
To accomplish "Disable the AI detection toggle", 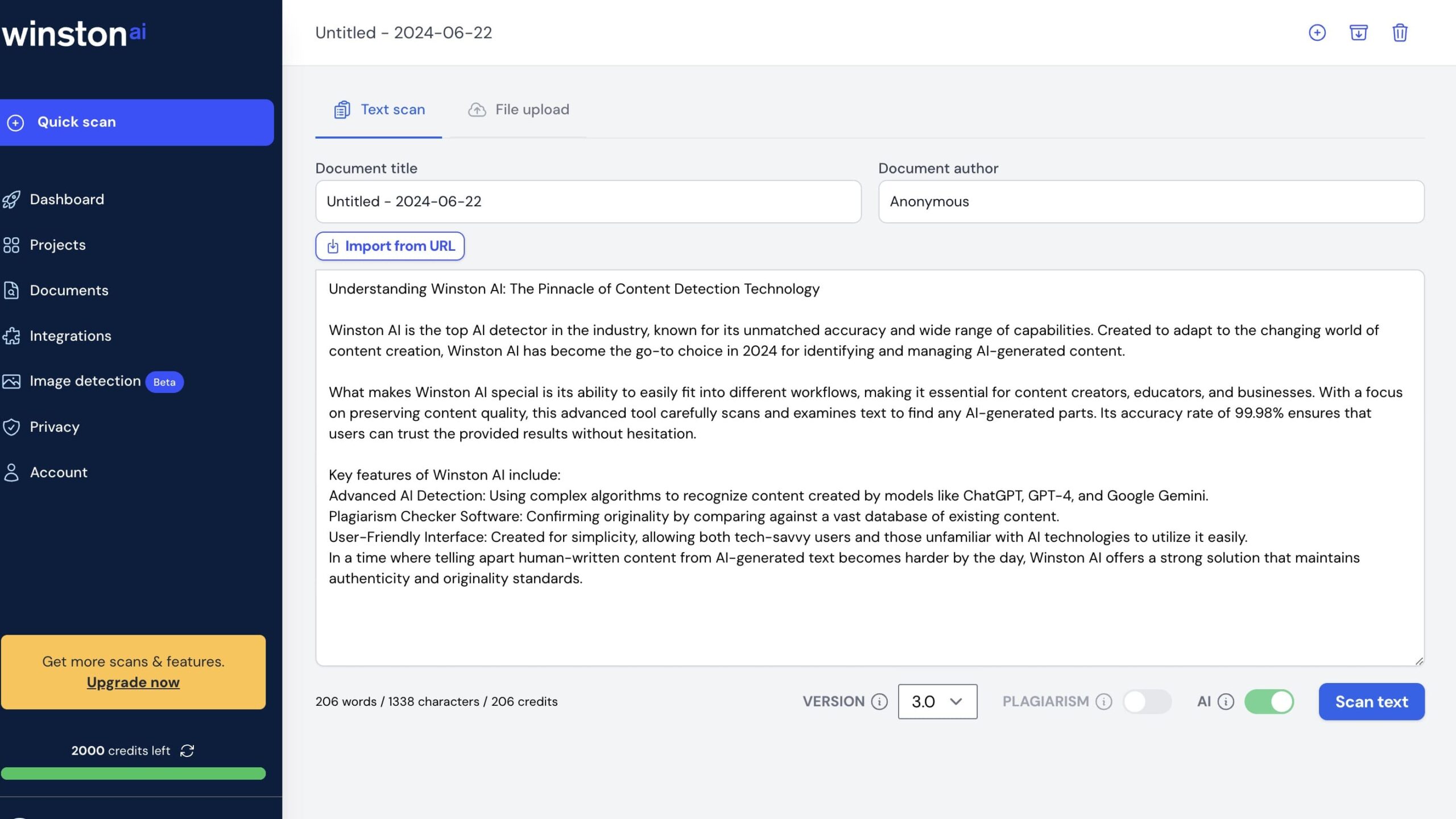I will pos(1269,702).
